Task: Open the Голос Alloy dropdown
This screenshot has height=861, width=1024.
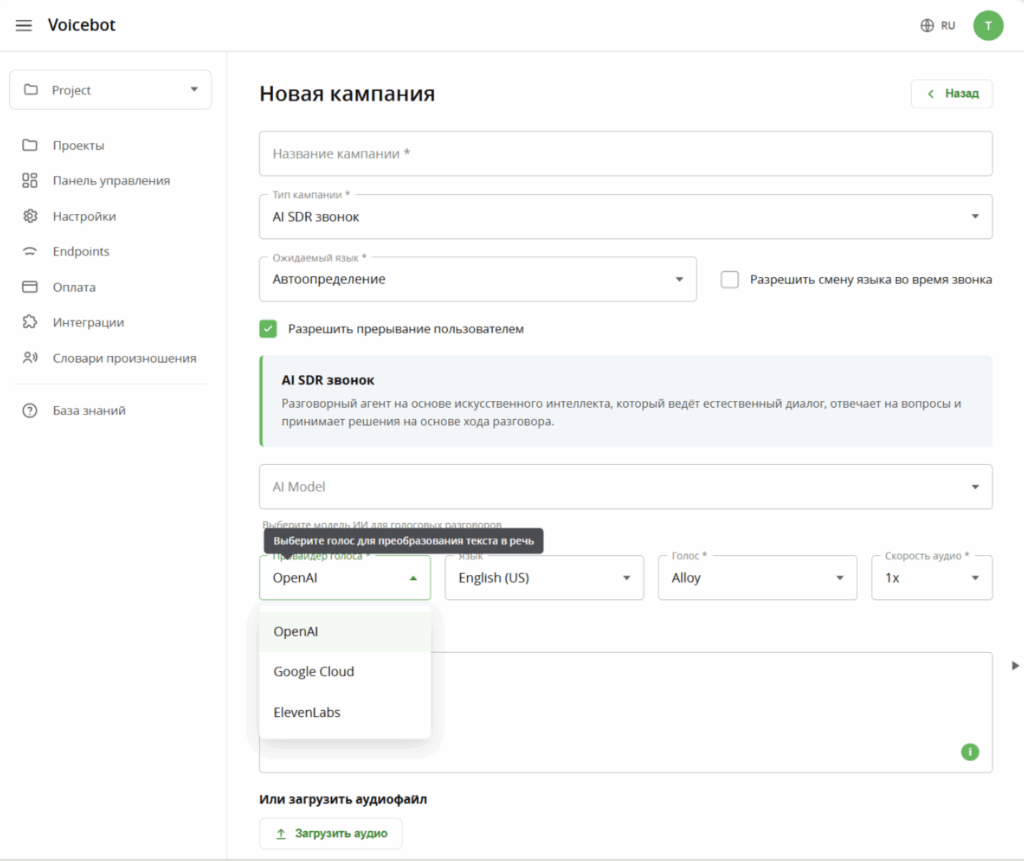Action: [x=758, y=577]
